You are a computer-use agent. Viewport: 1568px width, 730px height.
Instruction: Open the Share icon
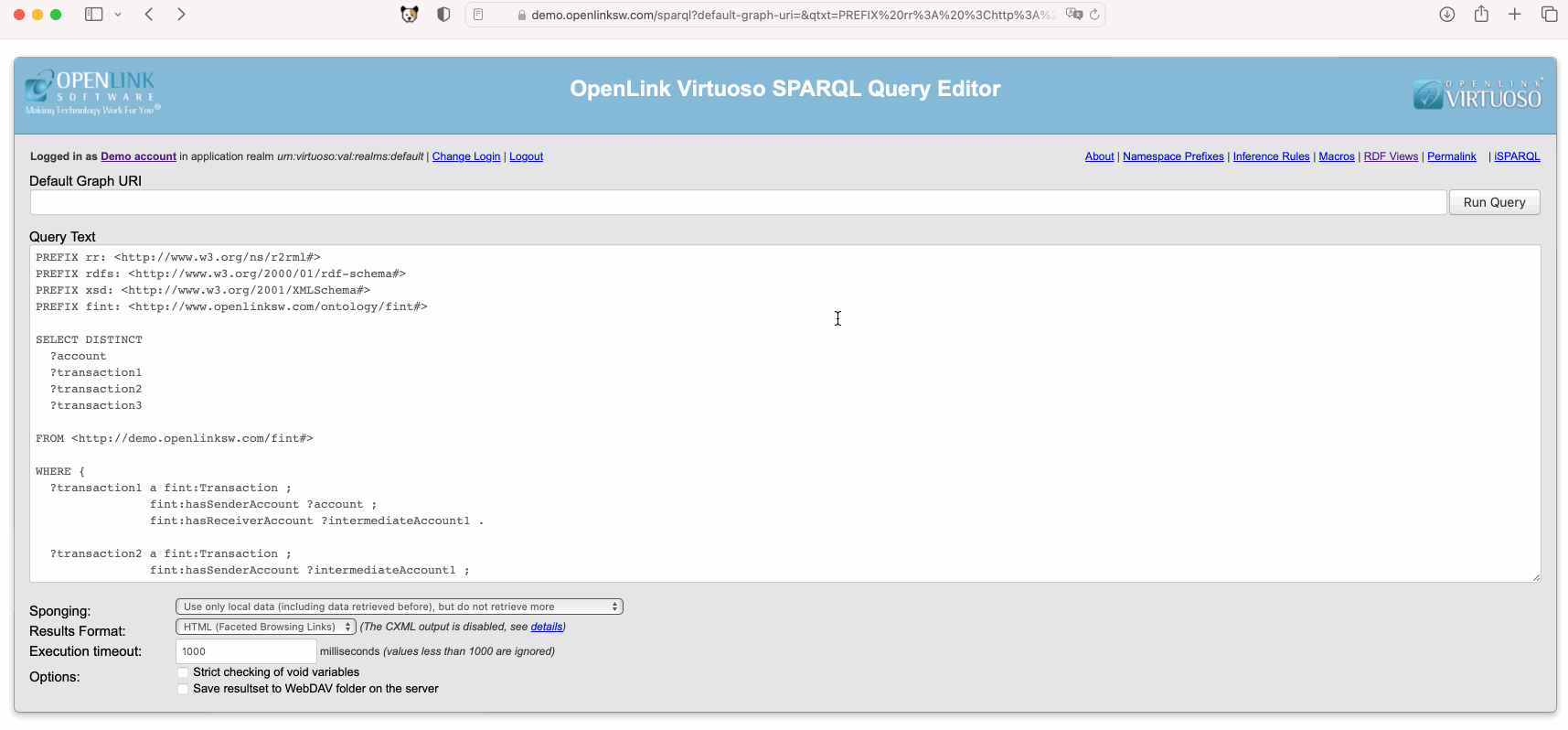coord(1481,14)
